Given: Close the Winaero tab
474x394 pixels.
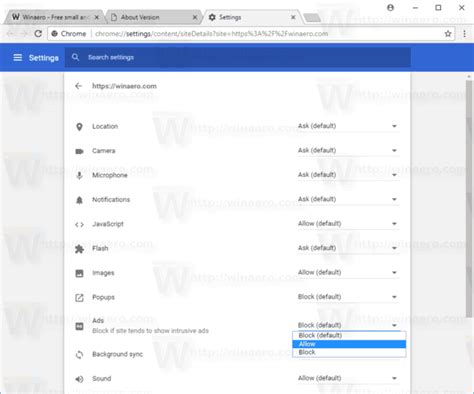Looking at the screenshot, I should pyautogui.click(x=97, y=17).
